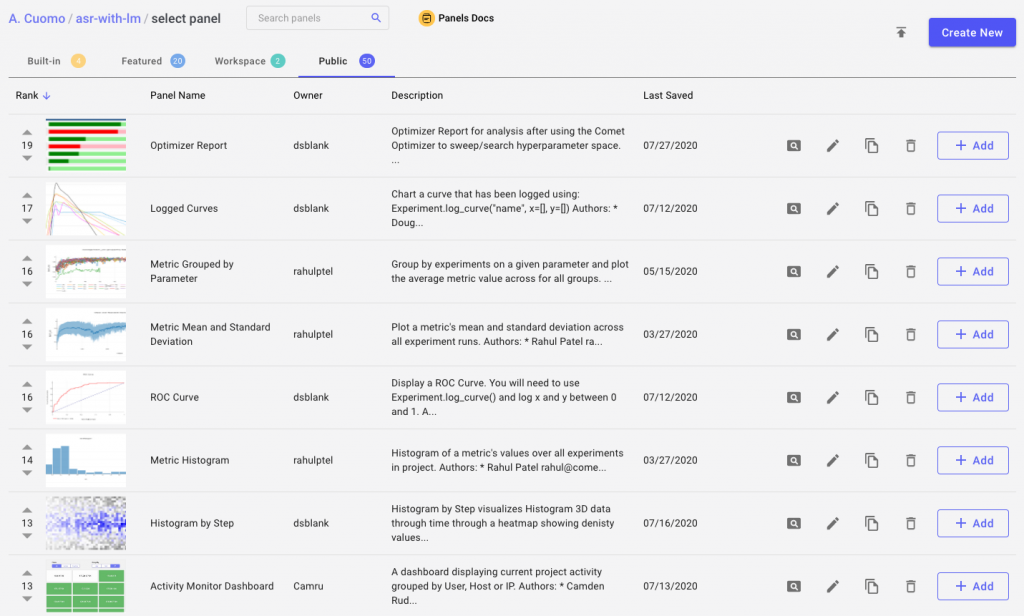Edit the Logged Curves panel

pos(833,209)
